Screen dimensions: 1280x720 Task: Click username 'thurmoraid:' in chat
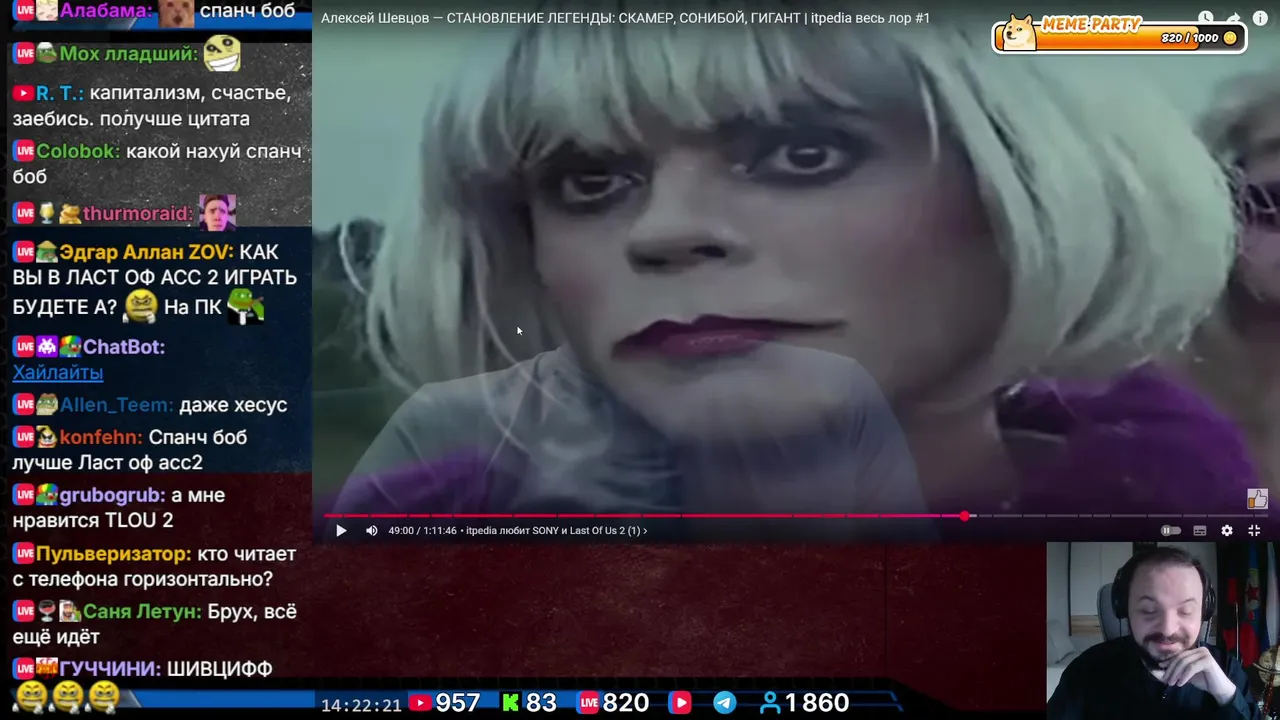138,213
